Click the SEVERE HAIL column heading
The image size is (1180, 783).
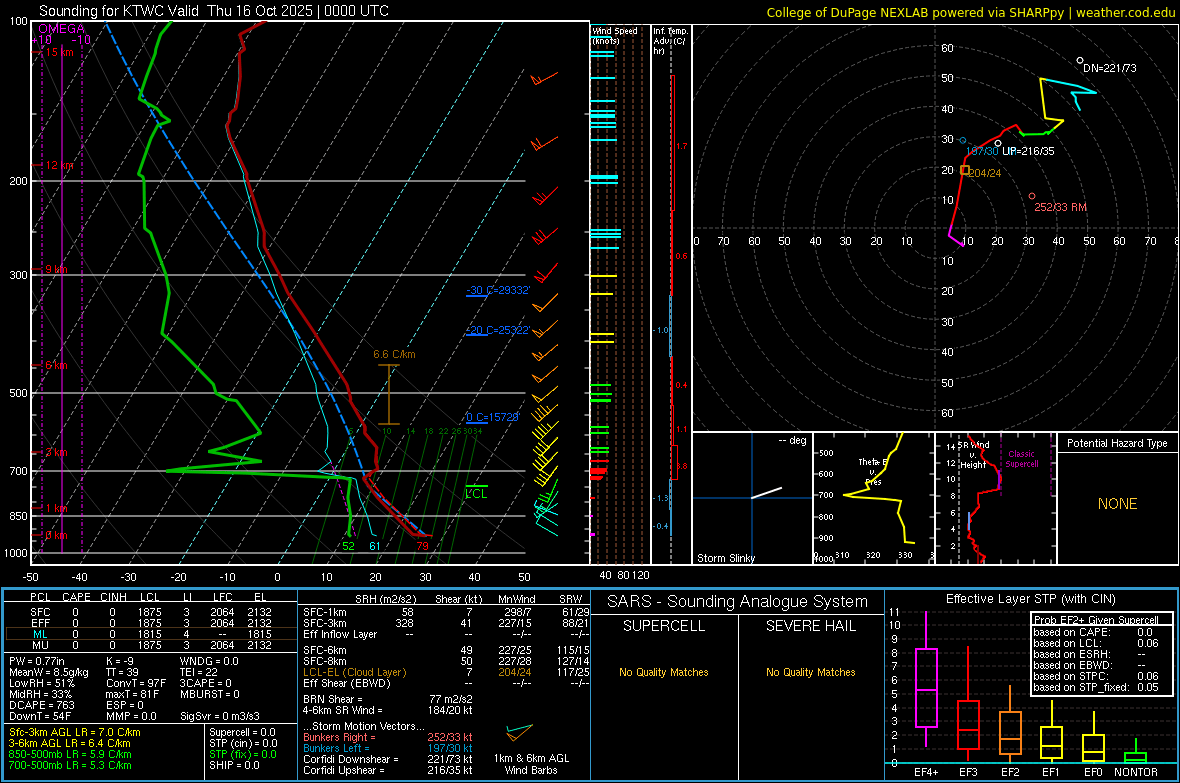(x=810, y=626)
